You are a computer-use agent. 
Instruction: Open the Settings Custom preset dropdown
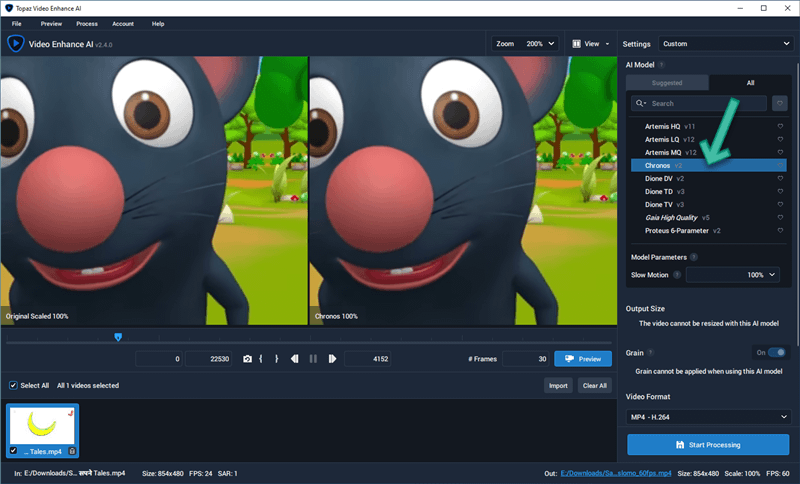point(726,44)
